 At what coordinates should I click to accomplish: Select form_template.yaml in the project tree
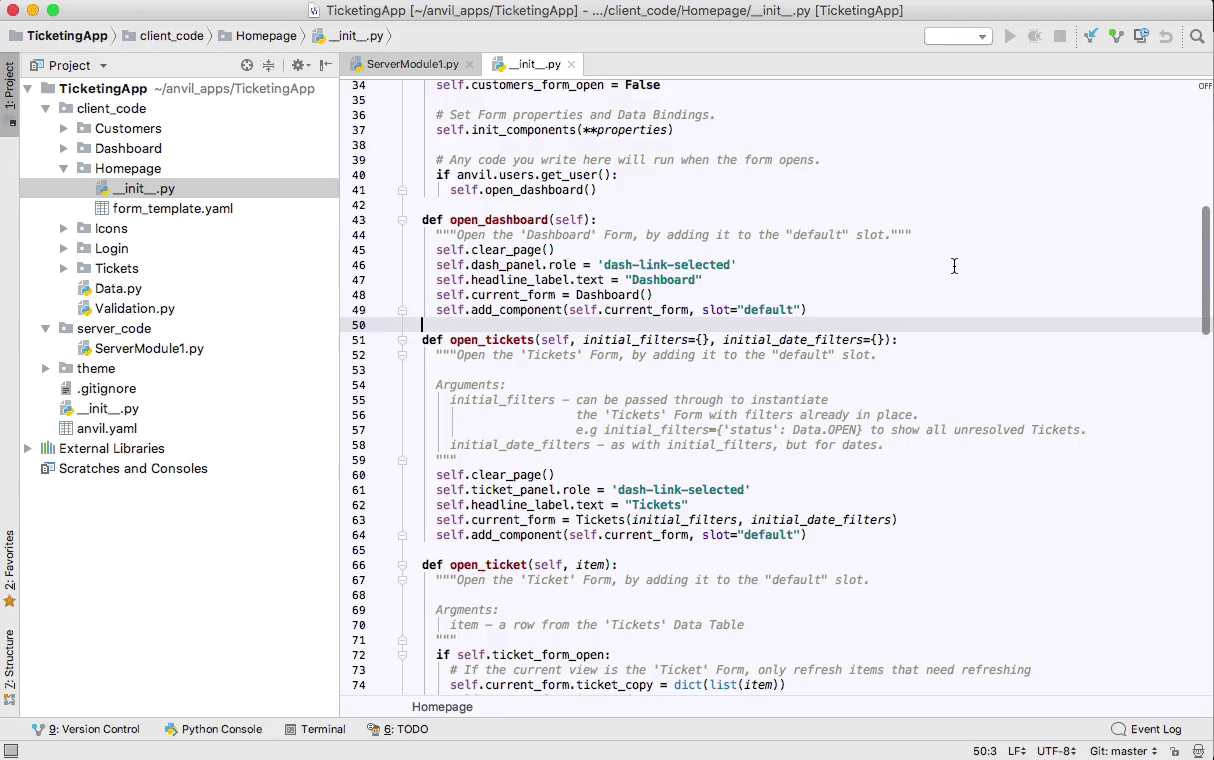tap(172, 208)
